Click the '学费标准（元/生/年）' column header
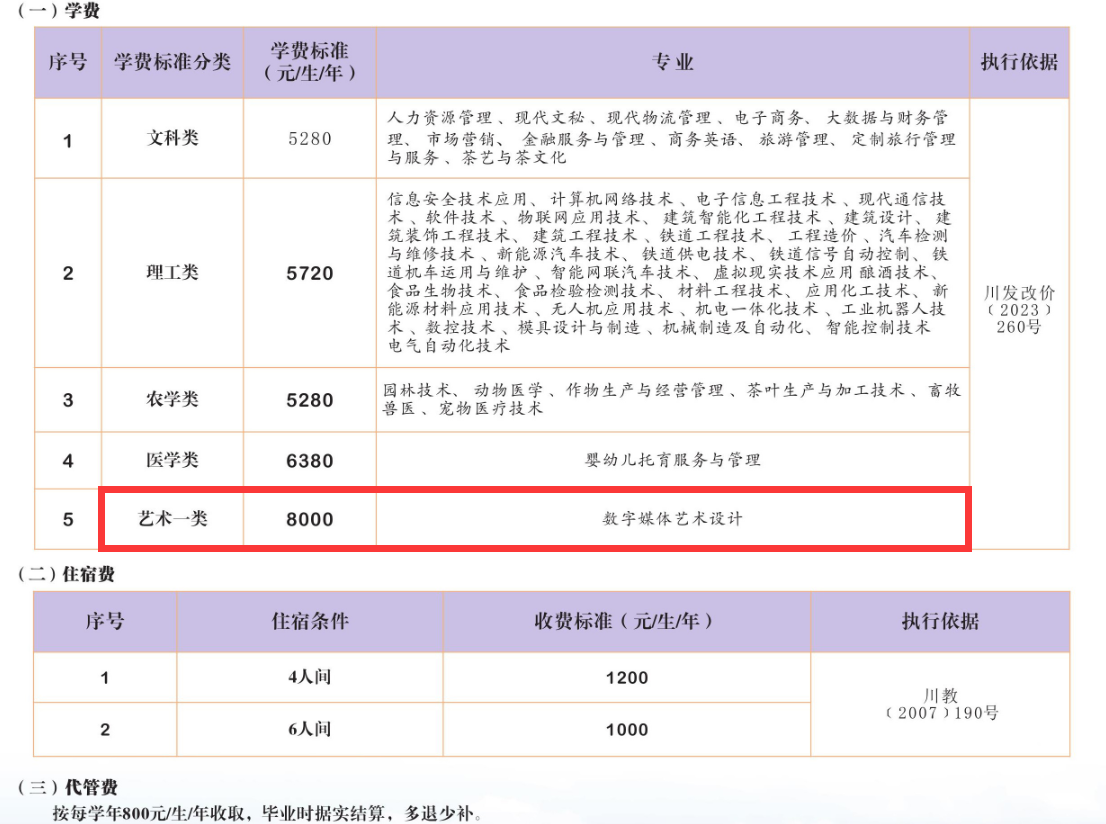The image size is (1106, 824). point(310,62)
